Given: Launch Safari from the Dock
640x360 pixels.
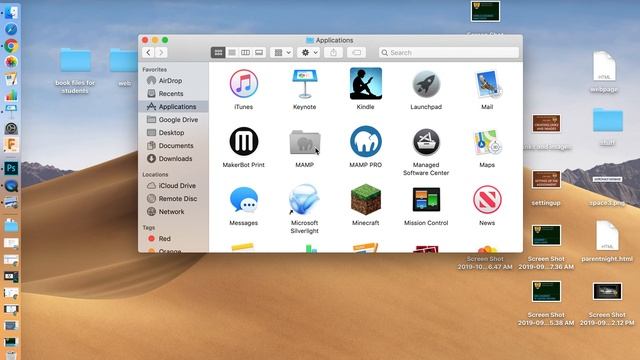Looking at the screenshot, I should (11, 29).
